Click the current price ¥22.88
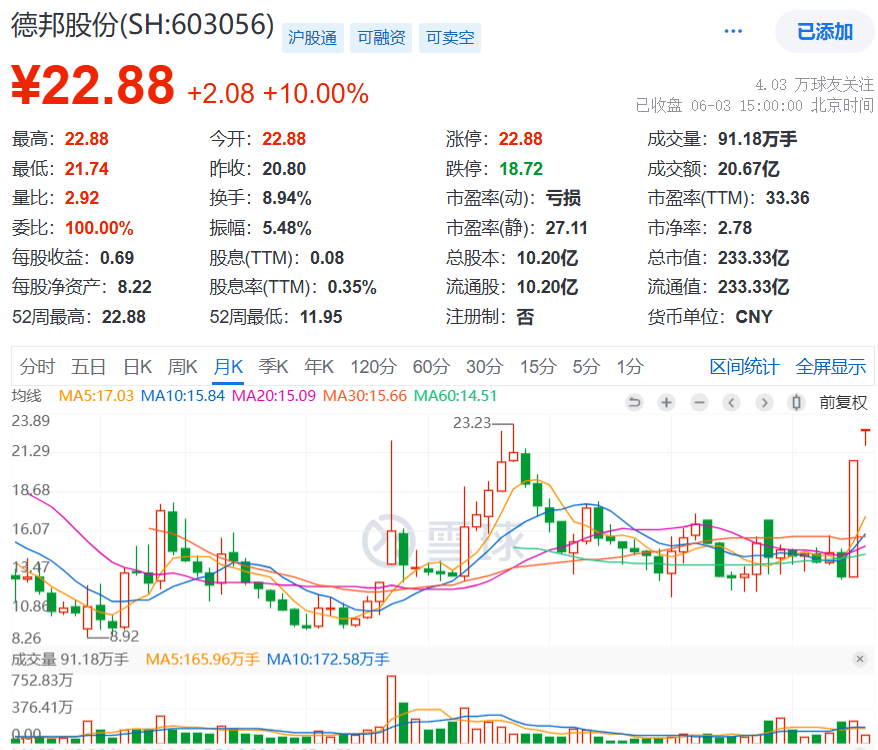The image size is (878, 750). pyautogui.click(x=93, y=85)
